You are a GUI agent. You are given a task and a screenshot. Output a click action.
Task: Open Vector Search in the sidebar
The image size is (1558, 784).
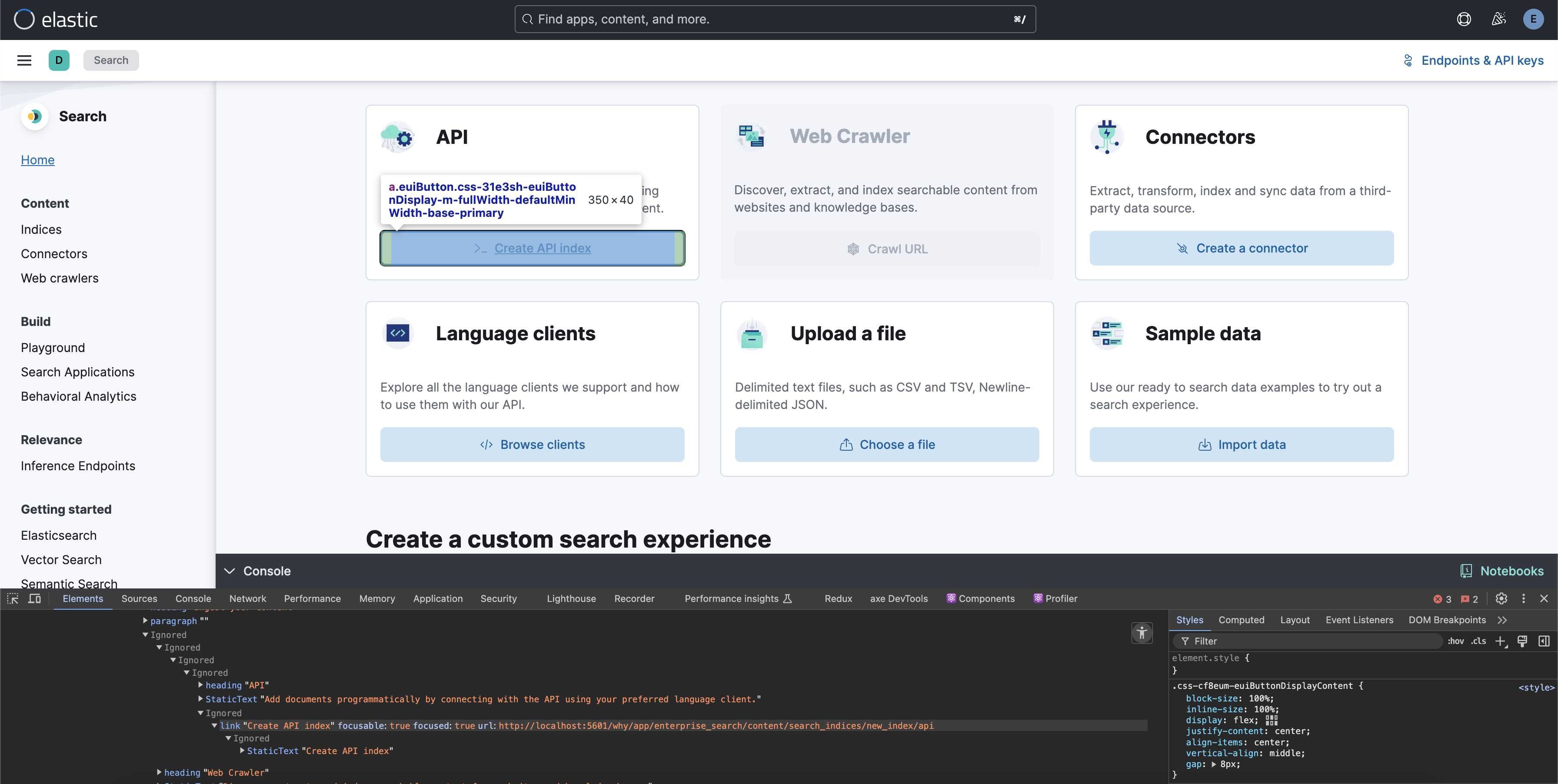[x=61, y=559]
